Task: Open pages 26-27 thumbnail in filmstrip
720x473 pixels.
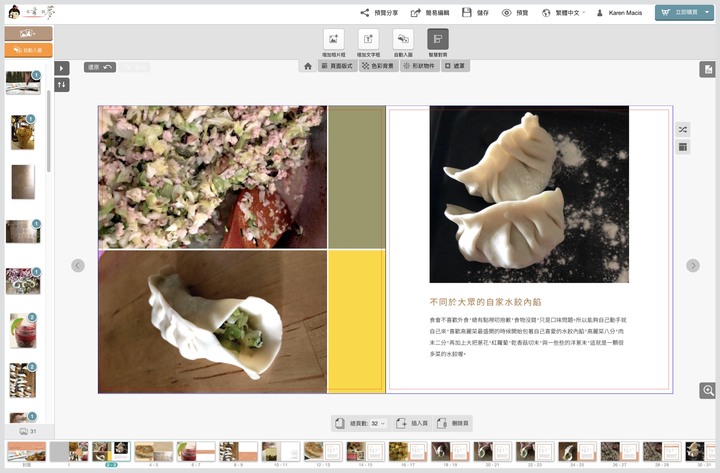Action: coord(619,451)
